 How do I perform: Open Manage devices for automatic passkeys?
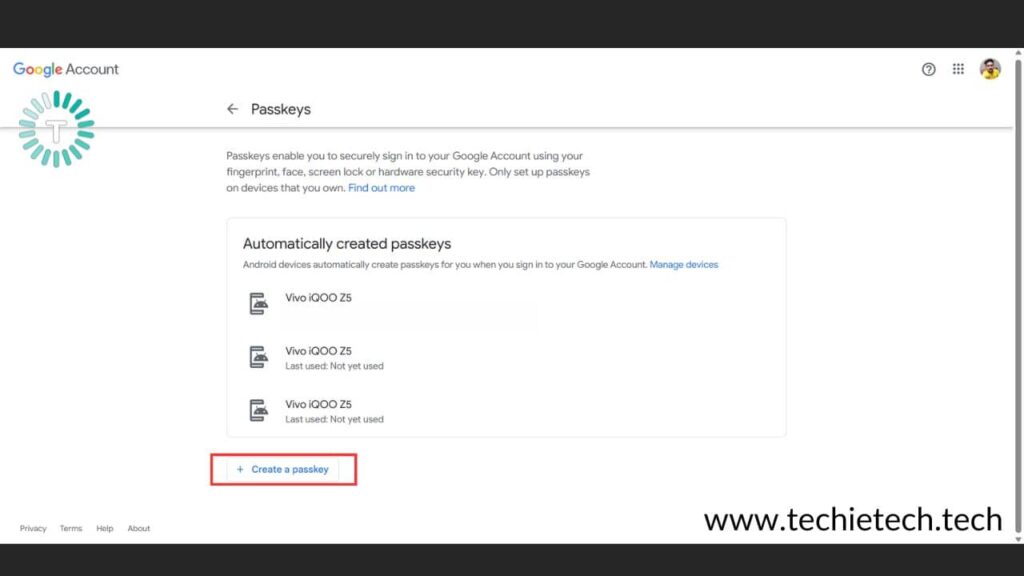point(684,264)
